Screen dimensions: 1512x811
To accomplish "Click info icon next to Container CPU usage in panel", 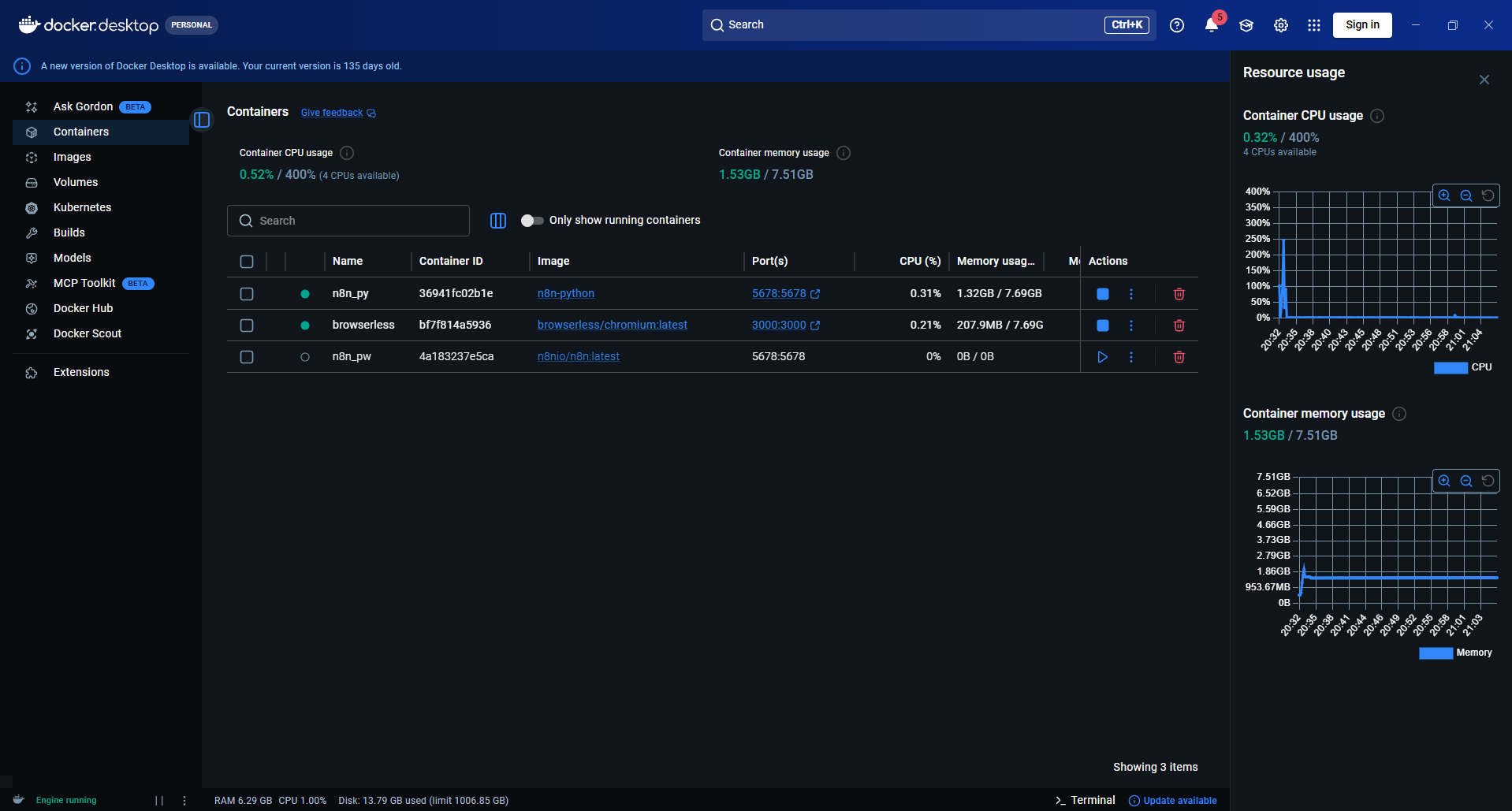I will click(x=1377, y=116).
